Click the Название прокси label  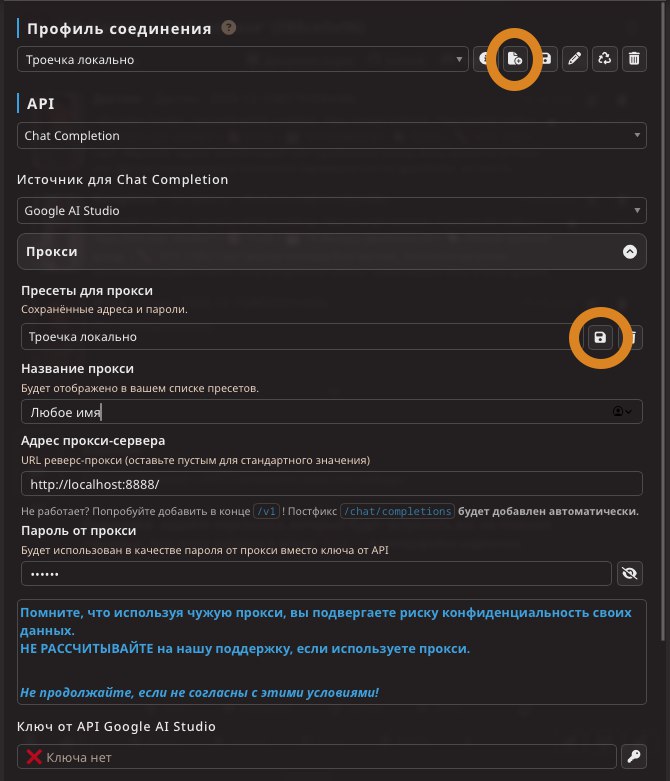[x=78, y=369]
